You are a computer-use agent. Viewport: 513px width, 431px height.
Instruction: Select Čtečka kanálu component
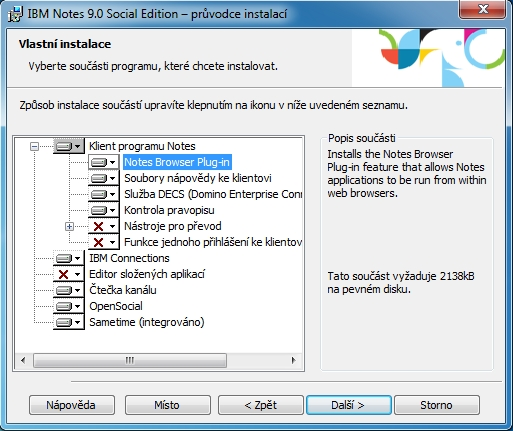(123, 290)
